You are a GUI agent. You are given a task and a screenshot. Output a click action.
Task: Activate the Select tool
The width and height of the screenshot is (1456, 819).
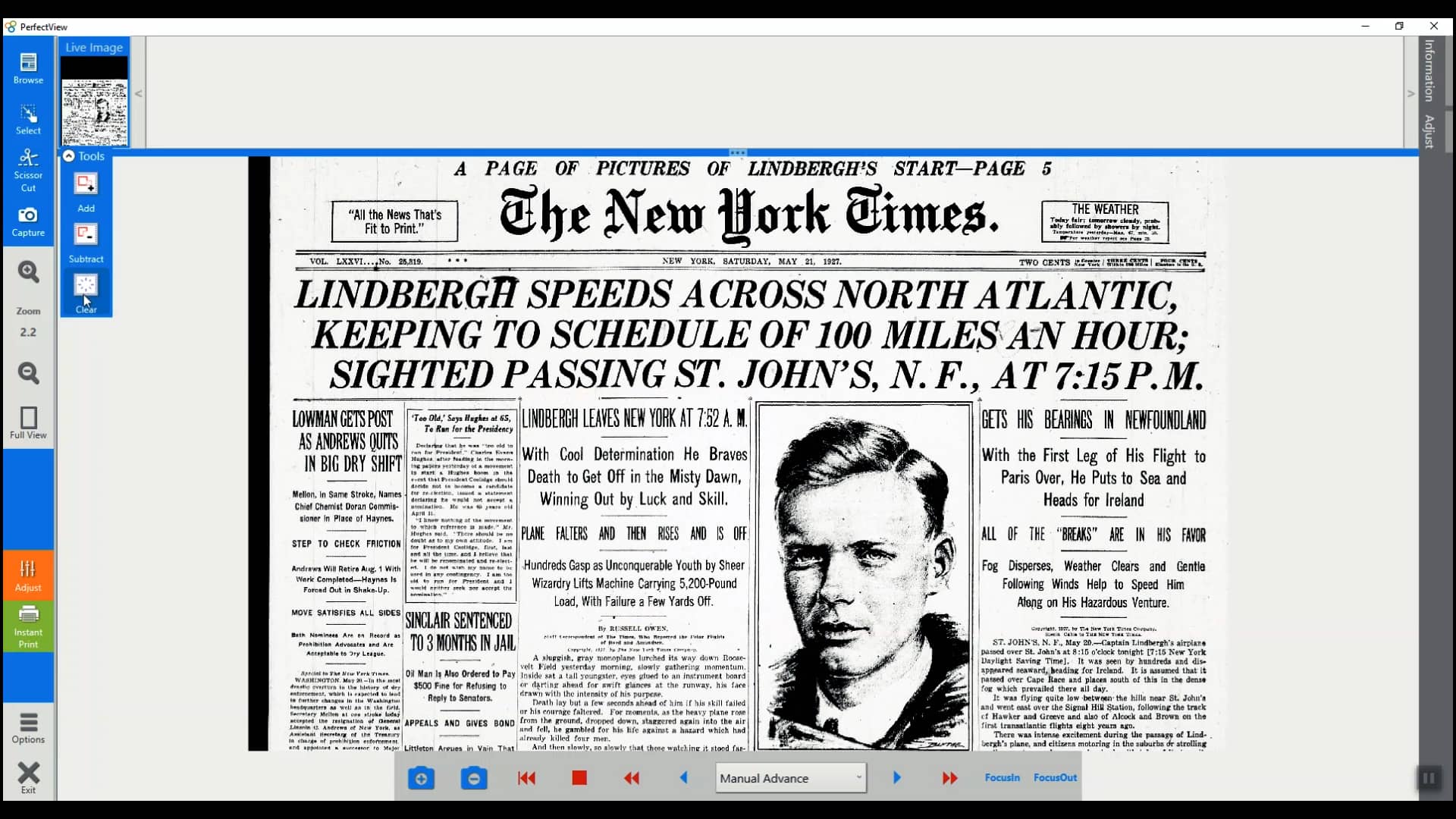tap(28, 119)
